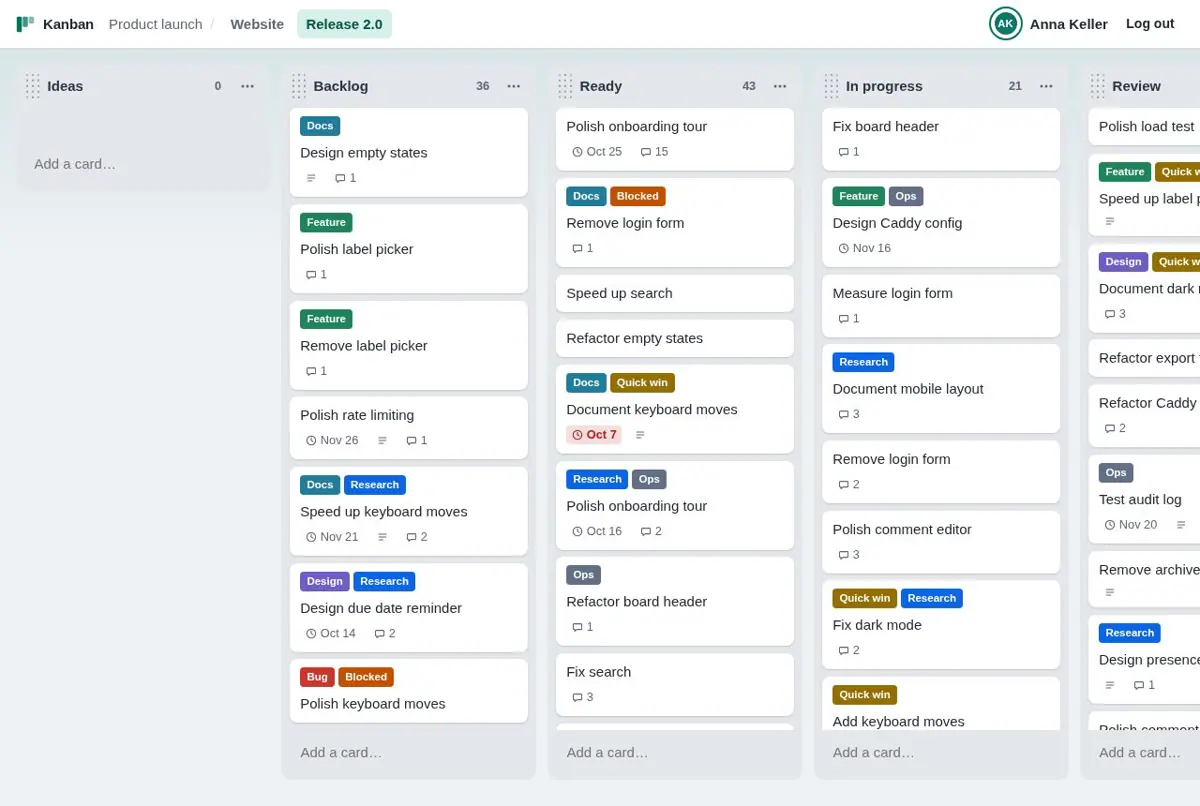Expand the Ready column options menu
This screenshot has width=1200, height=806.
(x=780, y=86)
